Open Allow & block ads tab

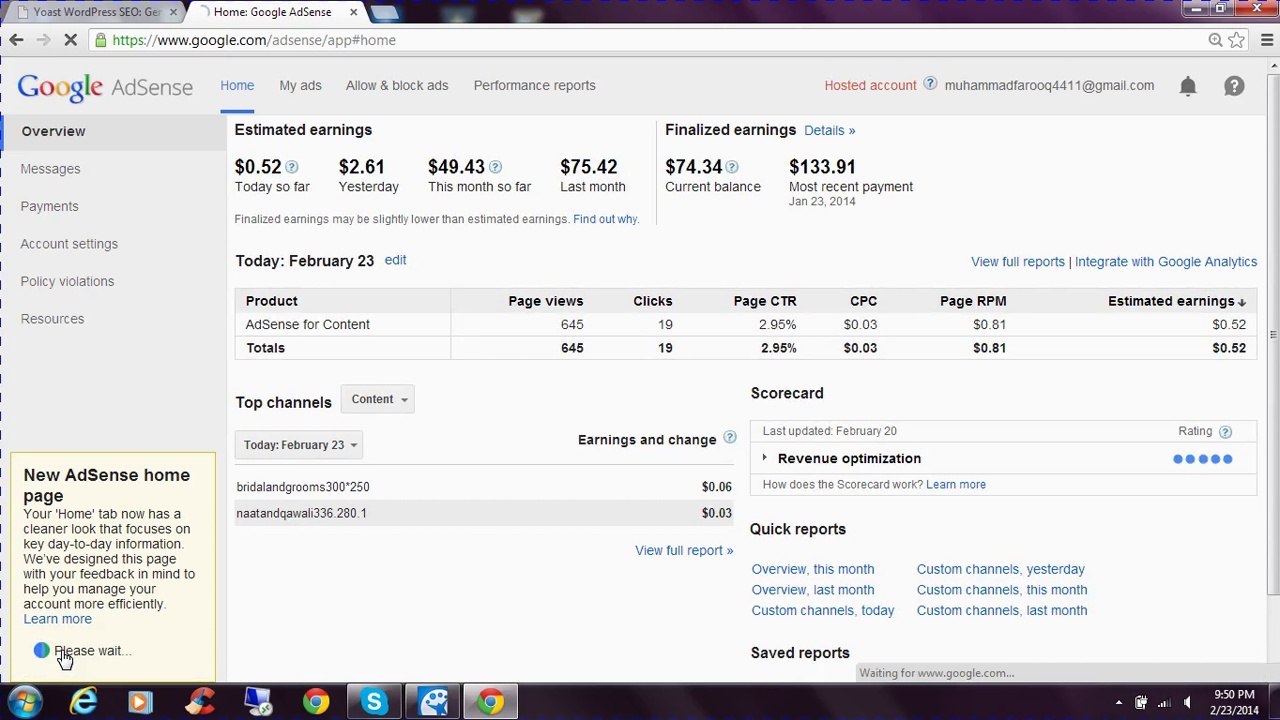coord(397,85)
